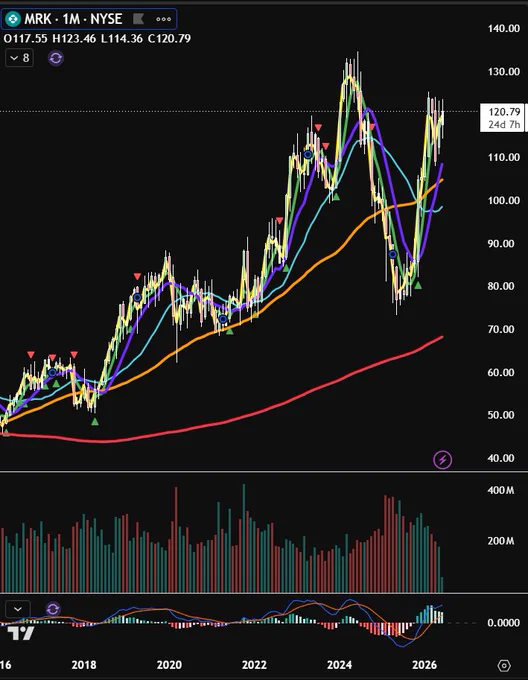Click the 2026 time axis label
Viewport: 528px width, 680px height.
424,665
